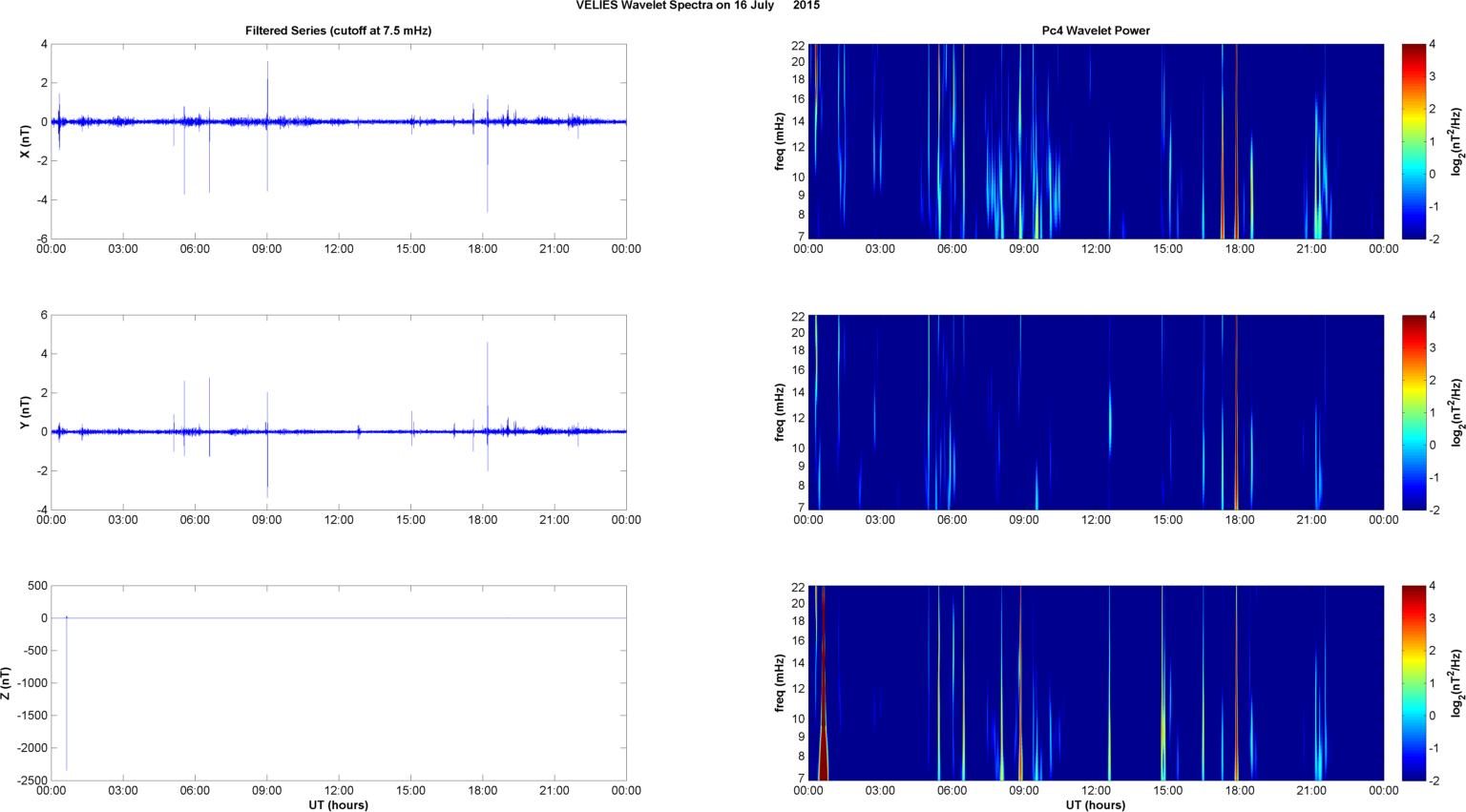Click the Z (nT) axis label
Screen dimensions: 1466x812
pos(7,683)
